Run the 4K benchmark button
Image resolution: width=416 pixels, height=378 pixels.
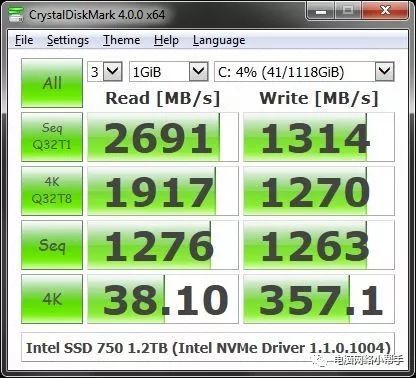coord(52,299)
